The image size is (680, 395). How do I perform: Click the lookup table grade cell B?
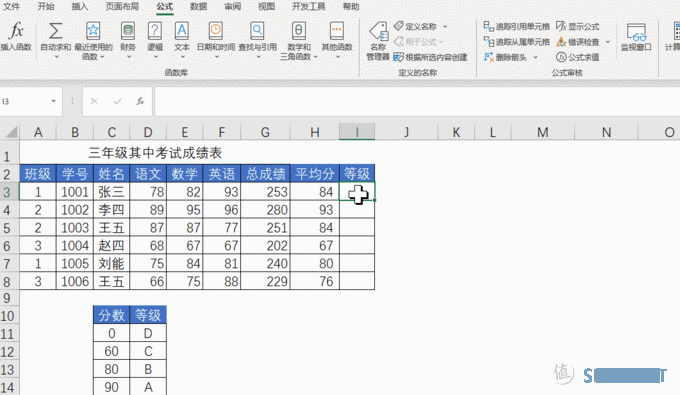[x=148, y=369]
